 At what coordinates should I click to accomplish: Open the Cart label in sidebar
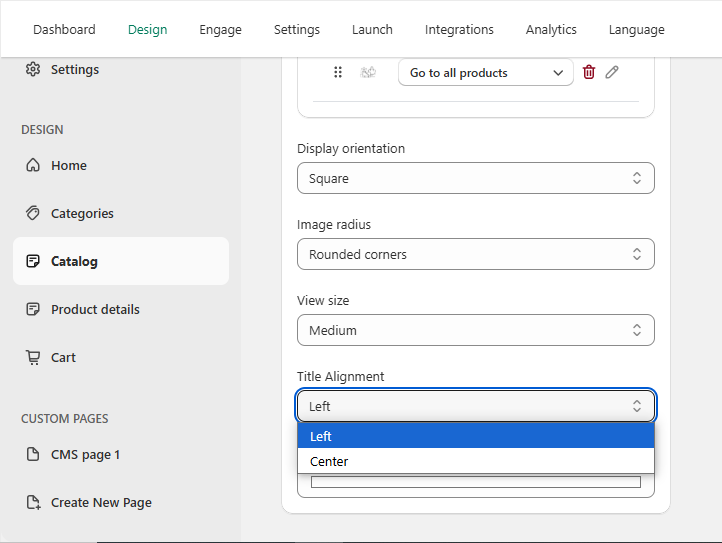pyautogui.click(x=64, y=357)
